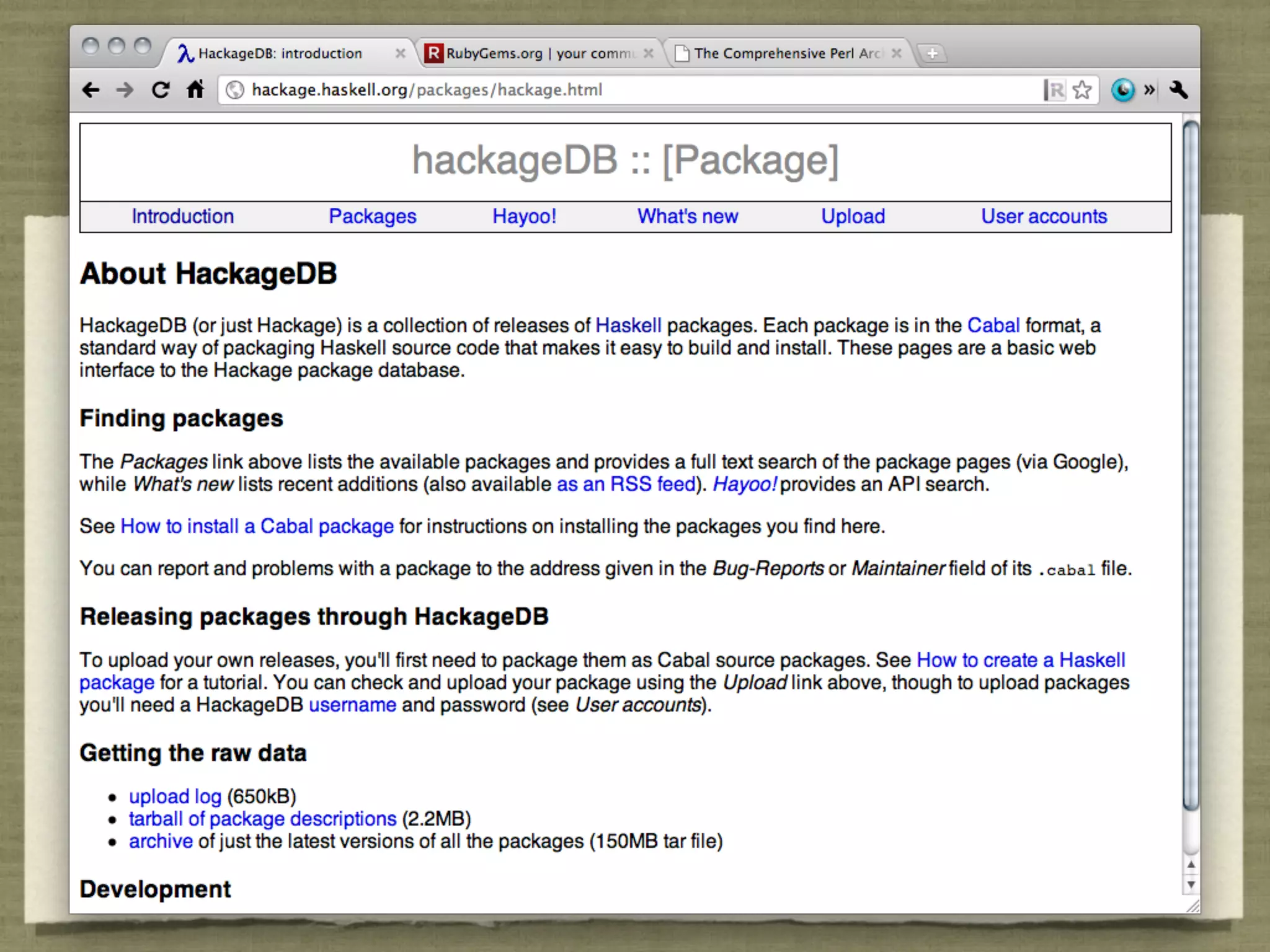
Task: Download the upload log link
Action: pyautogui.click(x=175, y=796)
